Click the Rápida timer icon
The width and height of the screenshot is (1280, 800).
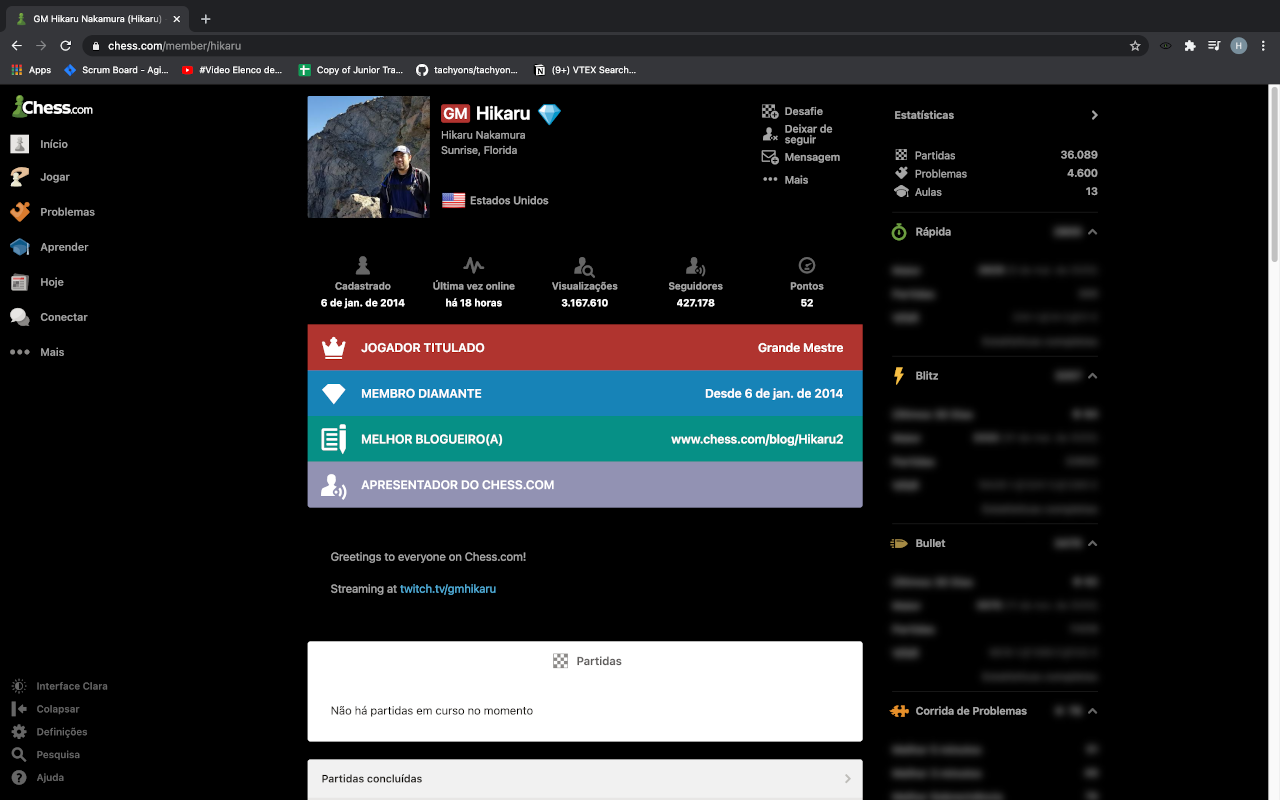click(899, 232)
